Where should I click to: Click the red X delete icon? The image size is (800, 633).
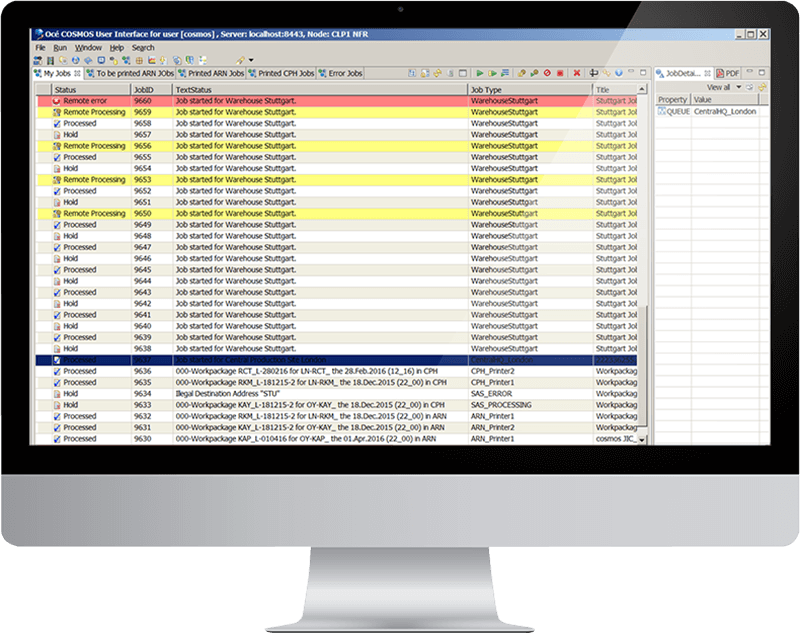click(x=576, y=74)
